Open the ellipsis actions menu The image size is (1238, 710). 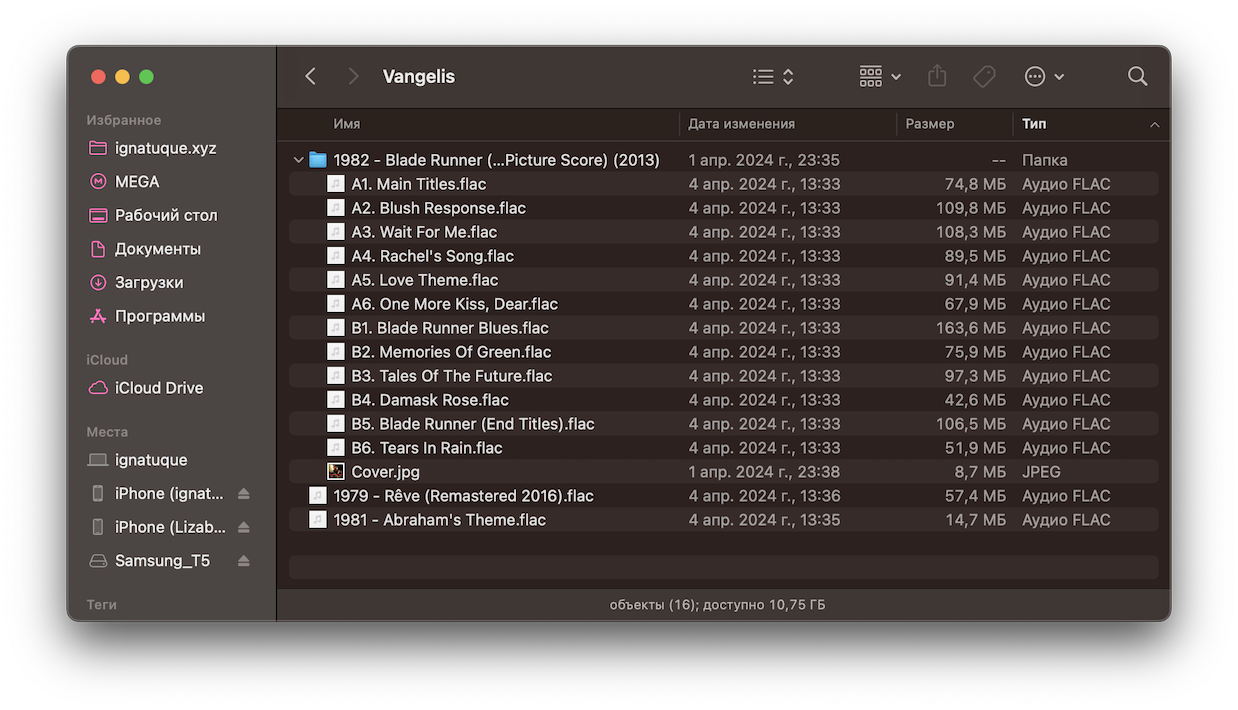[x=1044, y=76]
